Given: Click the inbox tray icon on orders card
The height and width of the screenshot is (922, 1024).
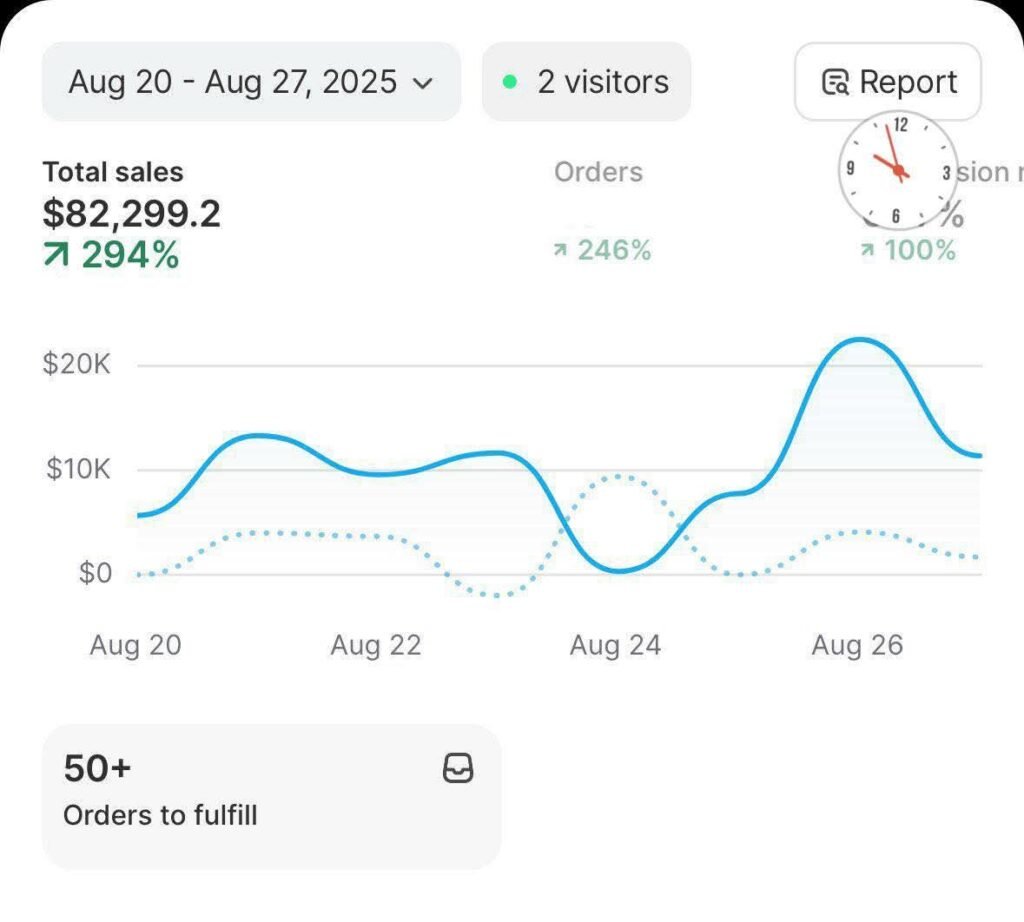Looking at the screenshot, I should [x=458, y=768].
